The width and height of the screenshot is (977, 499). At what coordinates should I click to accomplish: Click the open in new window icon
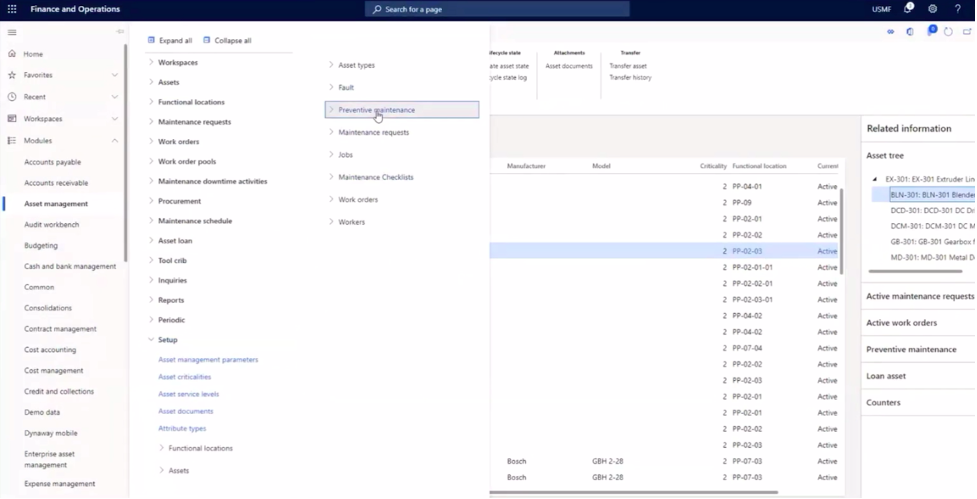click(x=968, y=32)
